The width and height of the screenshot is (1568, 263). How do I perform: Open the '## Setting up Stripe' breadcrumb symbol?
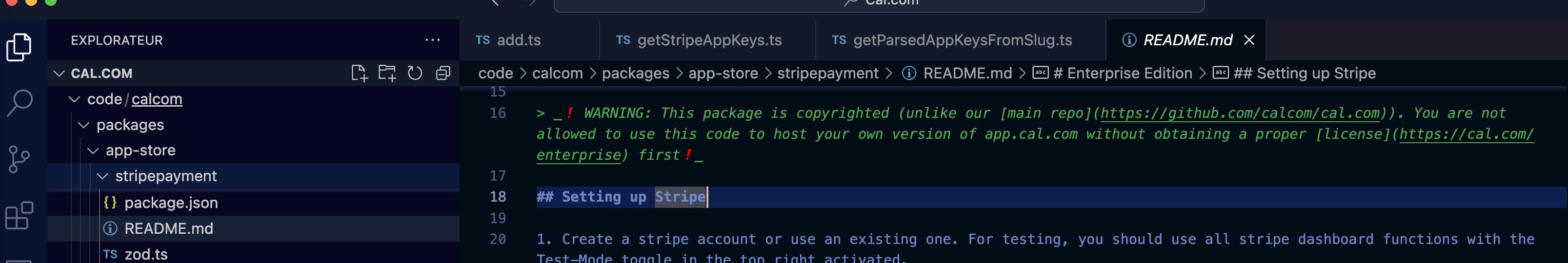pos(1294,74)
